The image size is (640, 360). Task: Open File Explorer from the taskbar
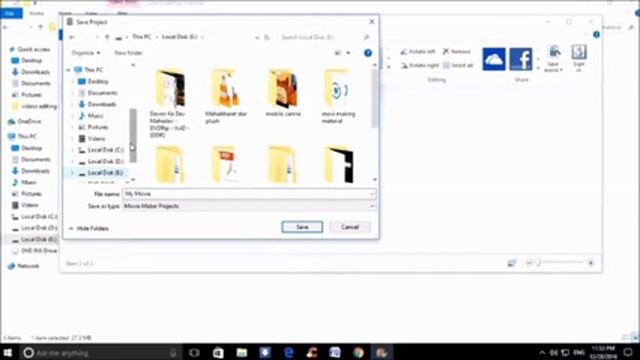point(242,352)
